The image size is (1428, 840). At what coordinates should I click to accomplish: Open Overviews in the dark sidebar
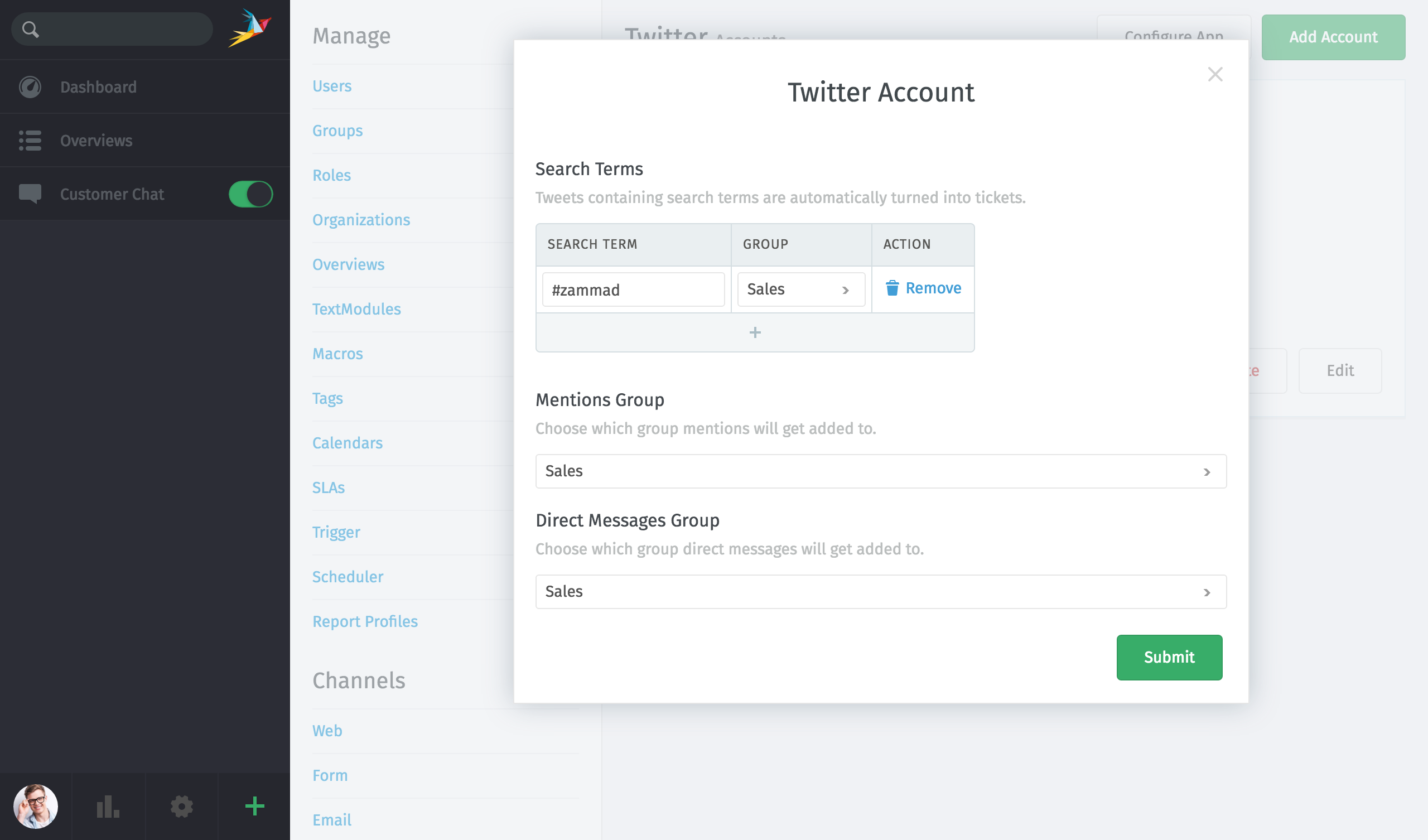point(145,140)
